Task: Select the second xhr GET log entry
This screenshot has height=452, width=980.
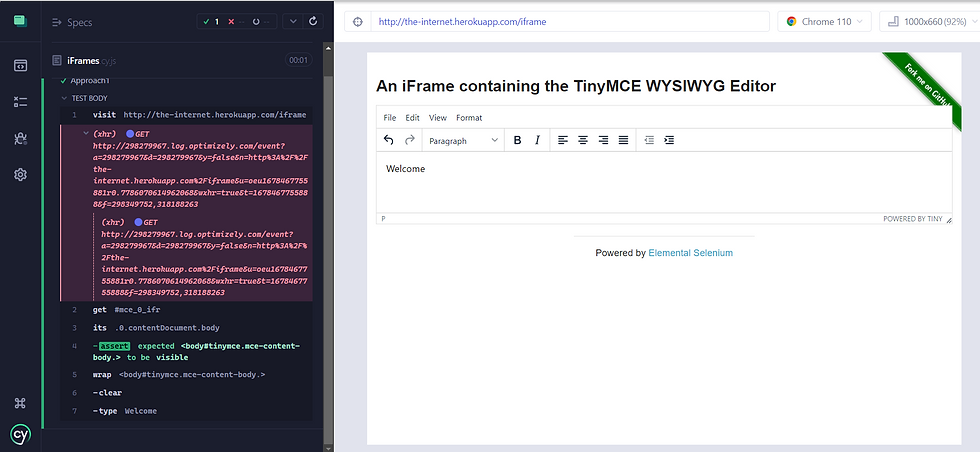Action: (x=203, y=257)
